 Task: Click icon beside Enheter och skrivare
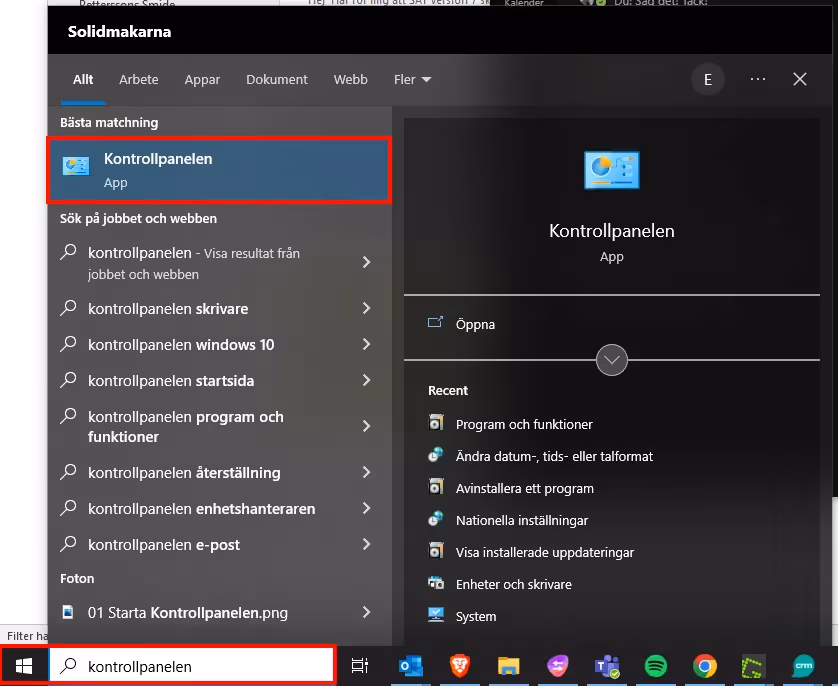436,583
